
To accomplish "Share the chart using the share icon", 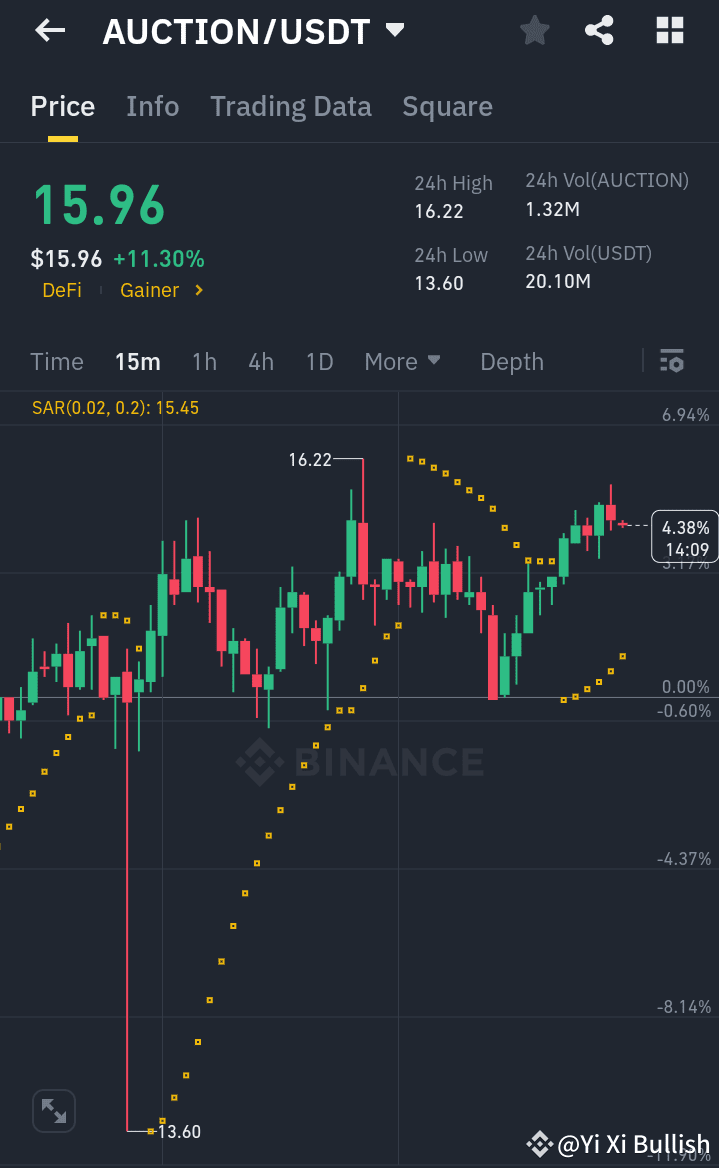I will pyautogui.click(x=599, y=31).
